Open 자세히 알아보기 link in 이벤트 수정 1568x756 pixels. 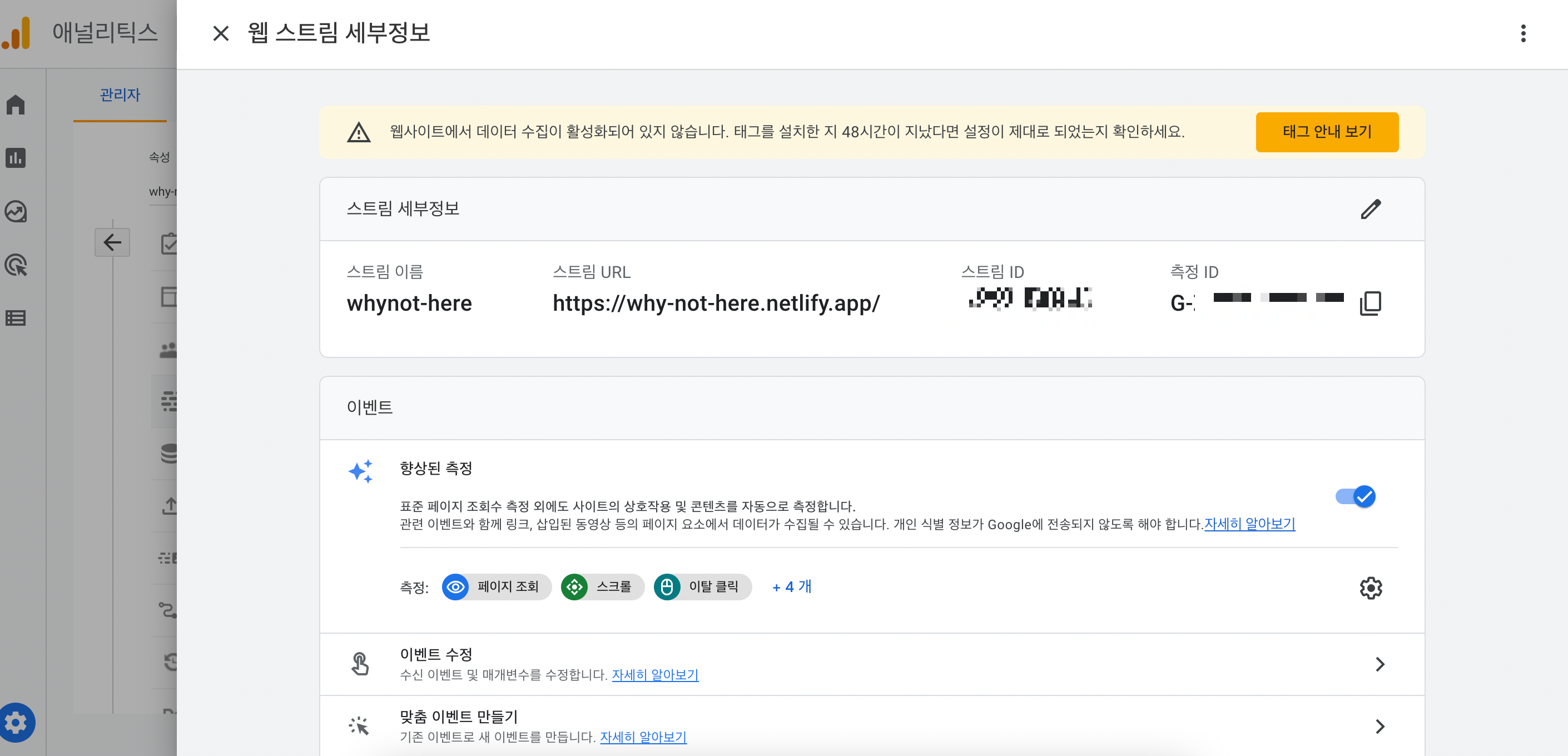(655, 674)
